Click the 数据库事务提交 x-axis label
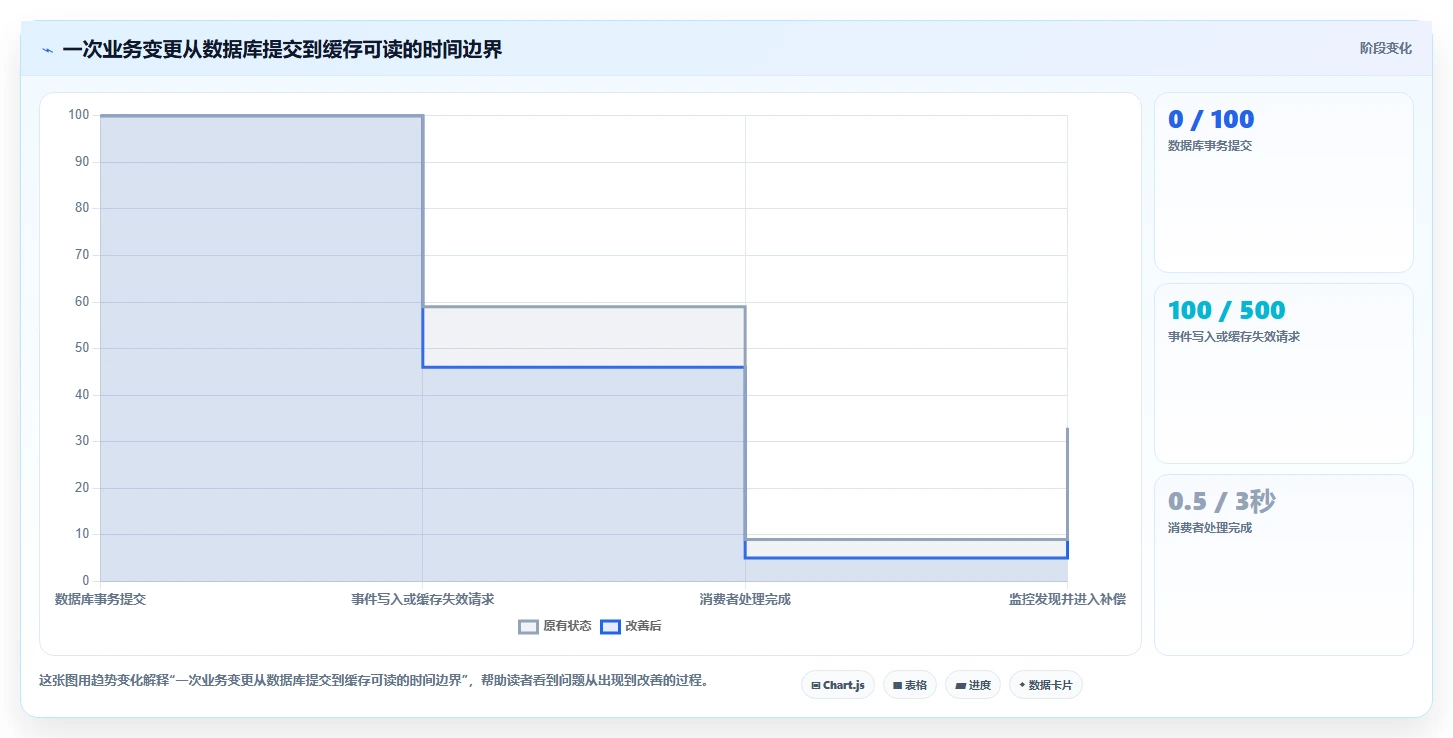 coord(100,599)
